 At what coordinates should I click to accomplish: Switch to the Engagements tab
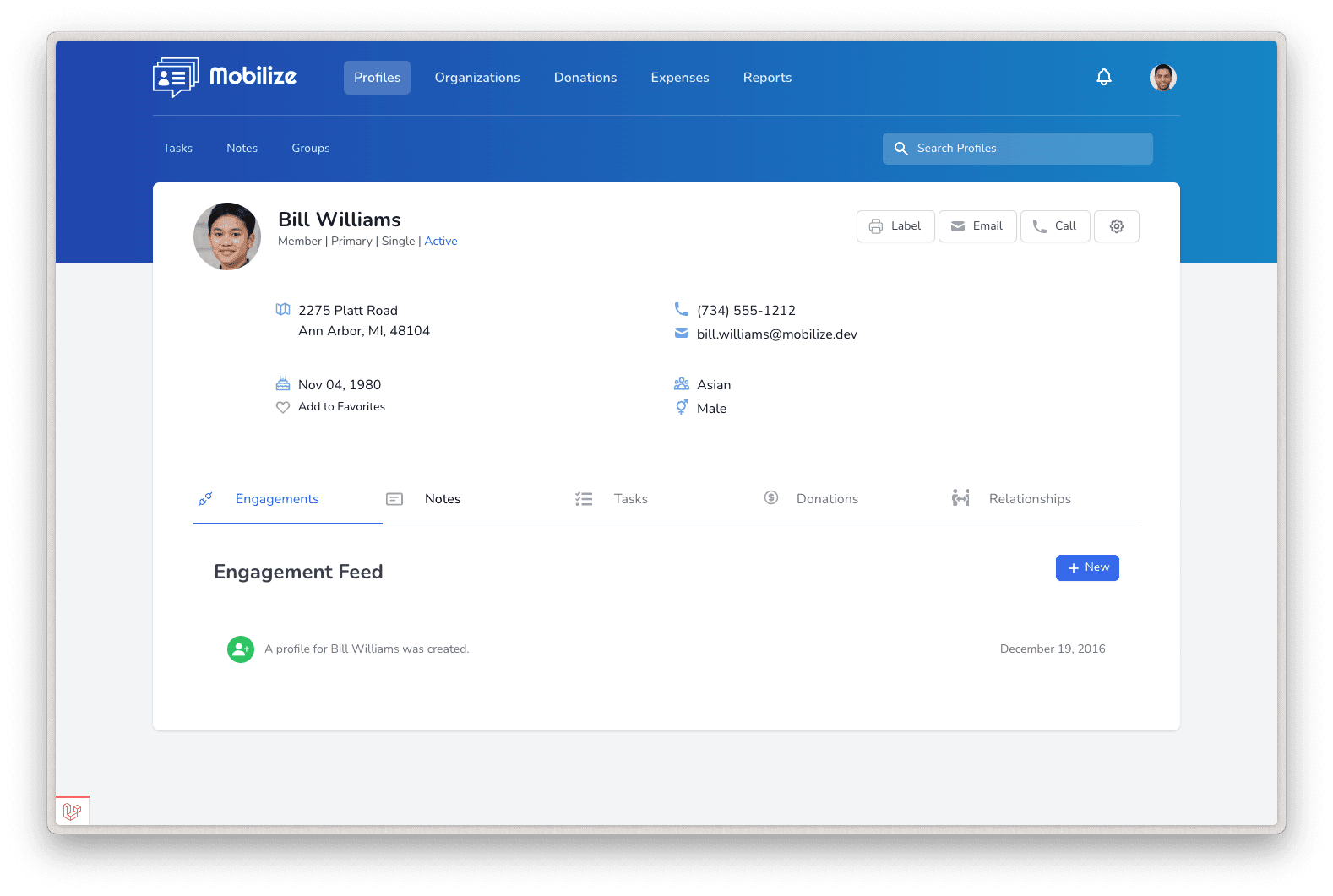tap(288, 499)
